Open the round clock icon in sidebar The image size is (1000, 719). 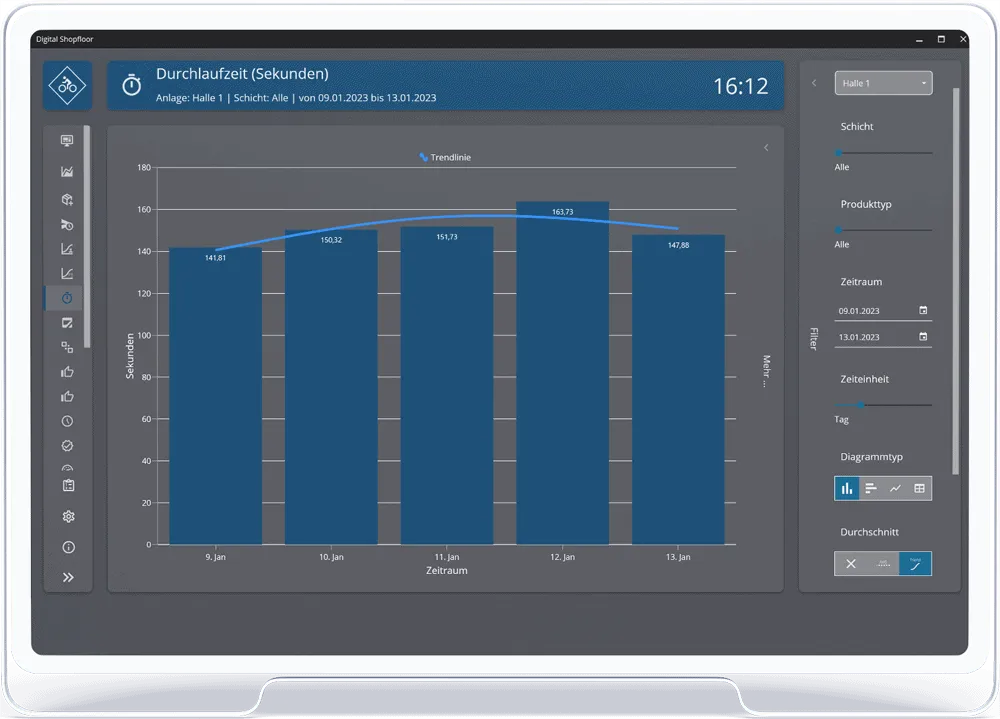67,421
